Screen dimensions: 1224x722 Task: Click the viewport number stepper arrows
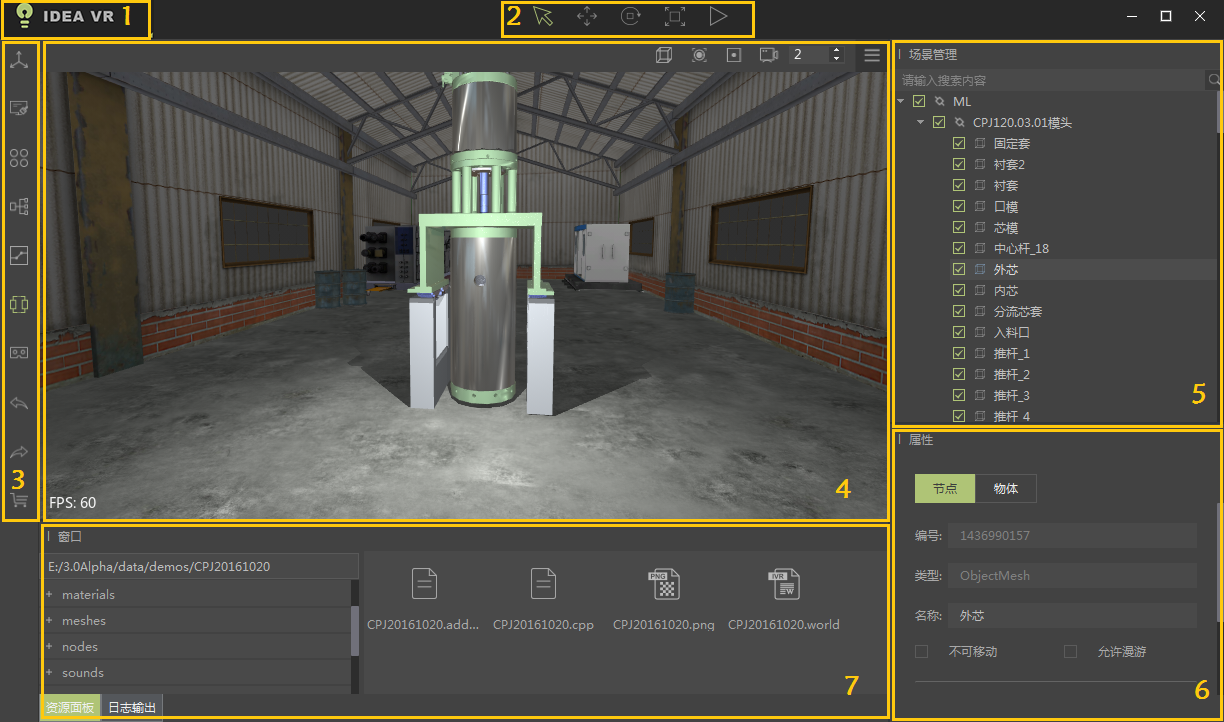pyautogui.click(x=836, y=55)
